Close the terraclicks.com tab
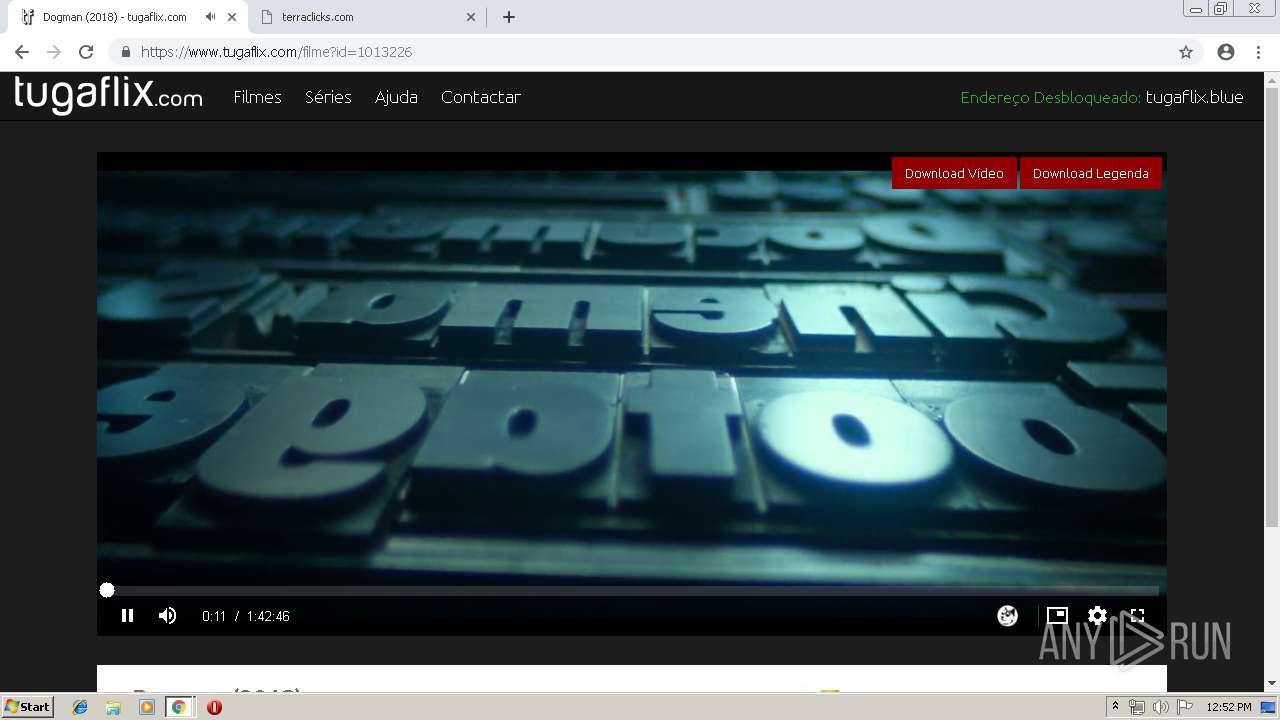 coord(470,17)
